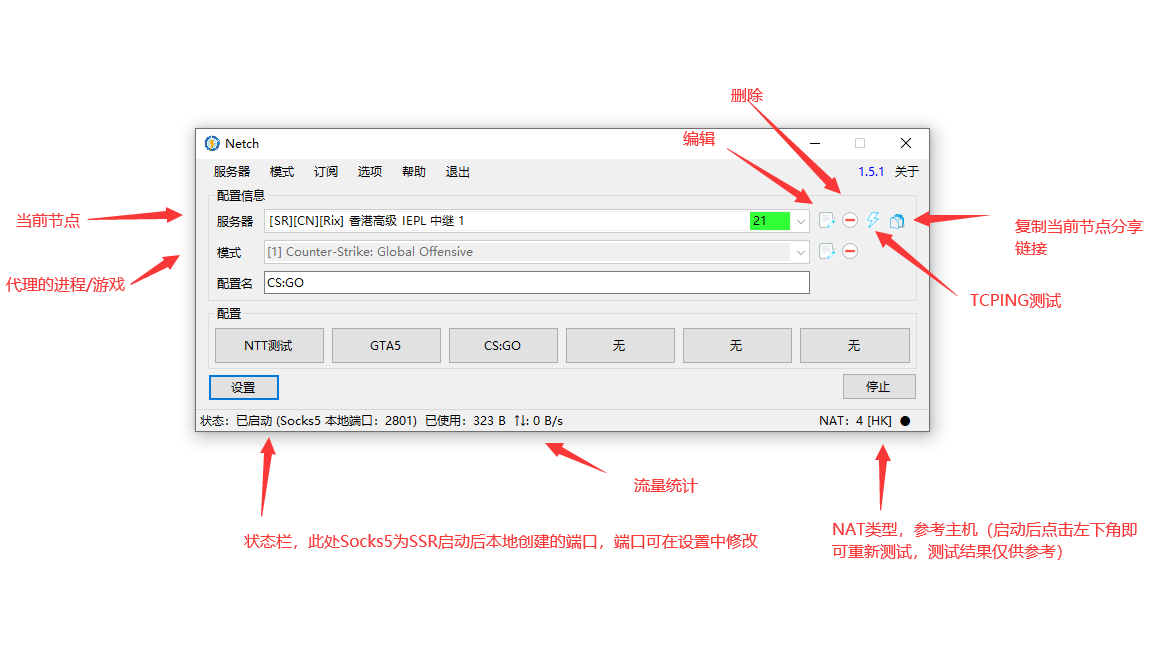
Task: Open the 订阅 menu
Action: (x=326, y=172)
